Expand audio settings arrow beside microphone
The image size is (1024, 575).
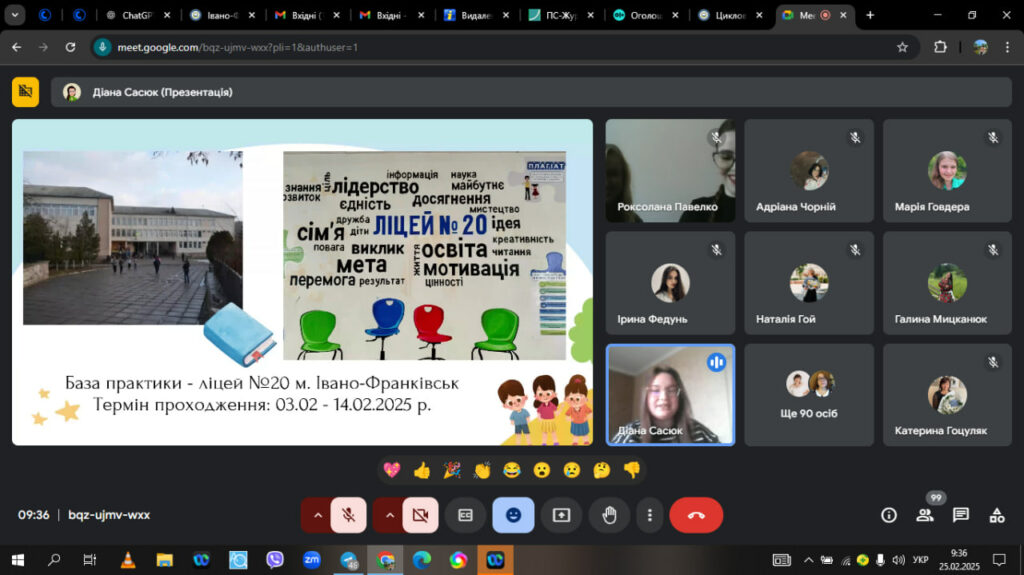tap(317, 515)
